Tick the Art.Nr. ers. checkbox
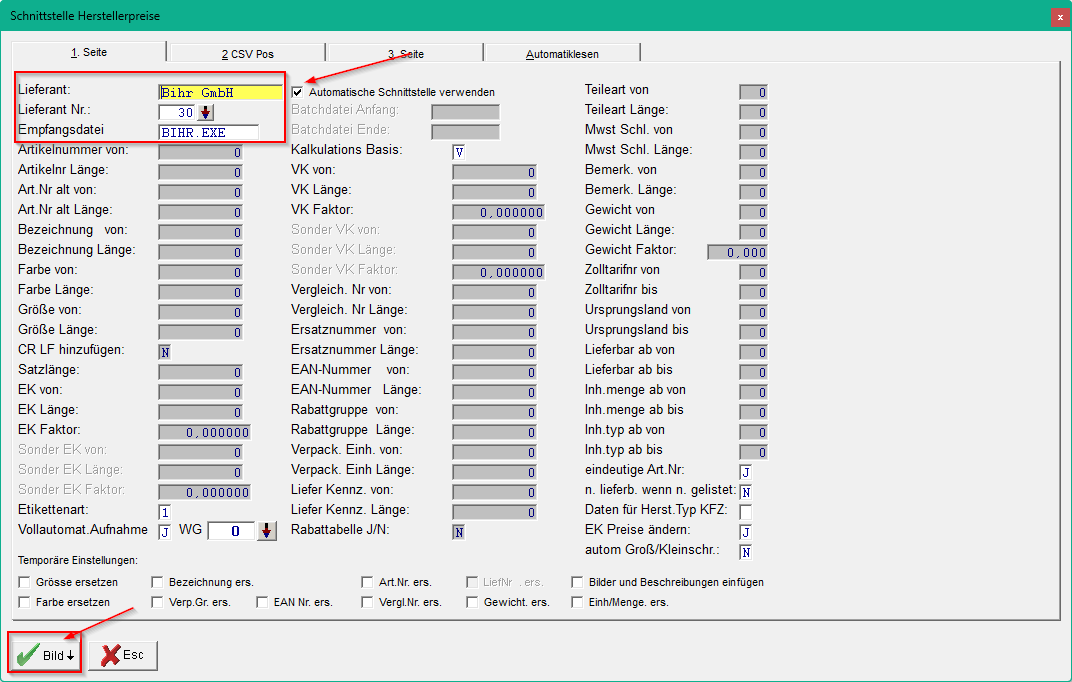 click(x=367, y=582)
